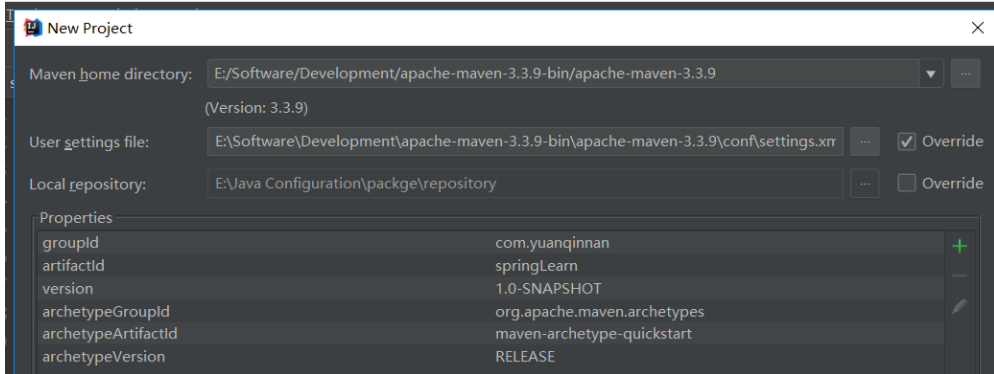Click the Maven home directory path field
This screenshot has width=994, height=374.
[564, 74]
